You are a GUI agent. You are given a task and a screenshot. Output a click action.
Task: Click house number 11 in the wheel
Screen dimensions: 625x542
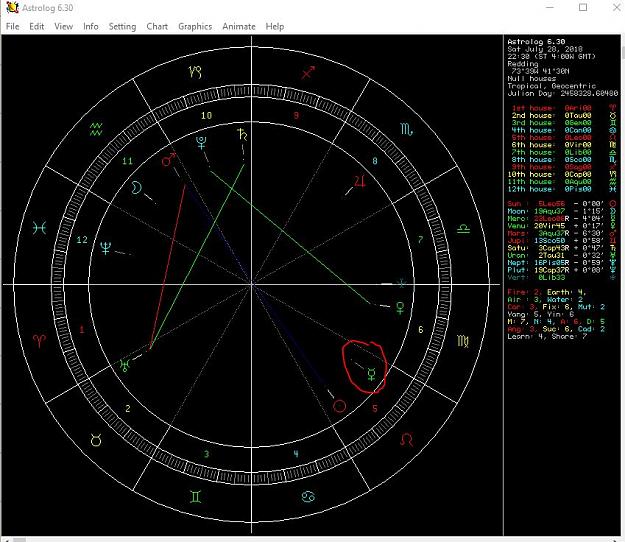pyautogui.click(x=127, y=161)
